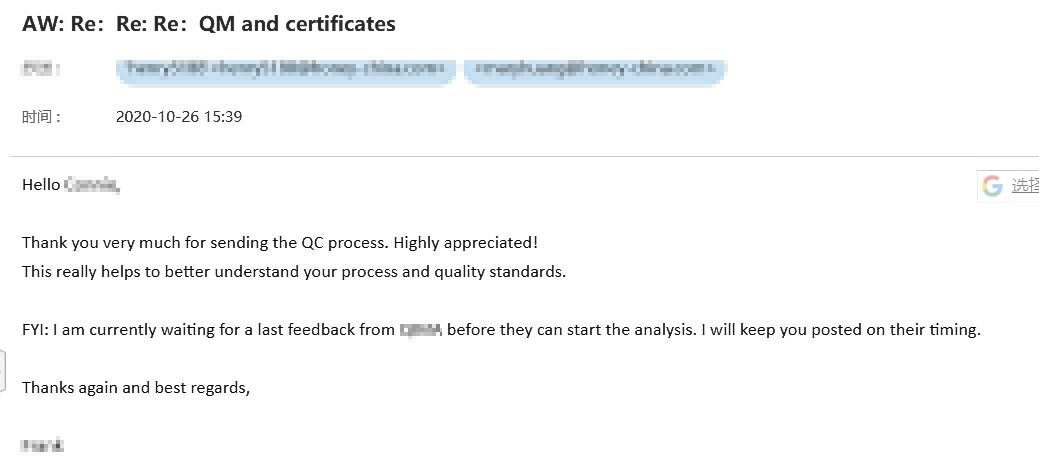Click the 'Highly appreciated!' text
The width and height of the screenshot is (1039, 470).
[x=465, y=243]
